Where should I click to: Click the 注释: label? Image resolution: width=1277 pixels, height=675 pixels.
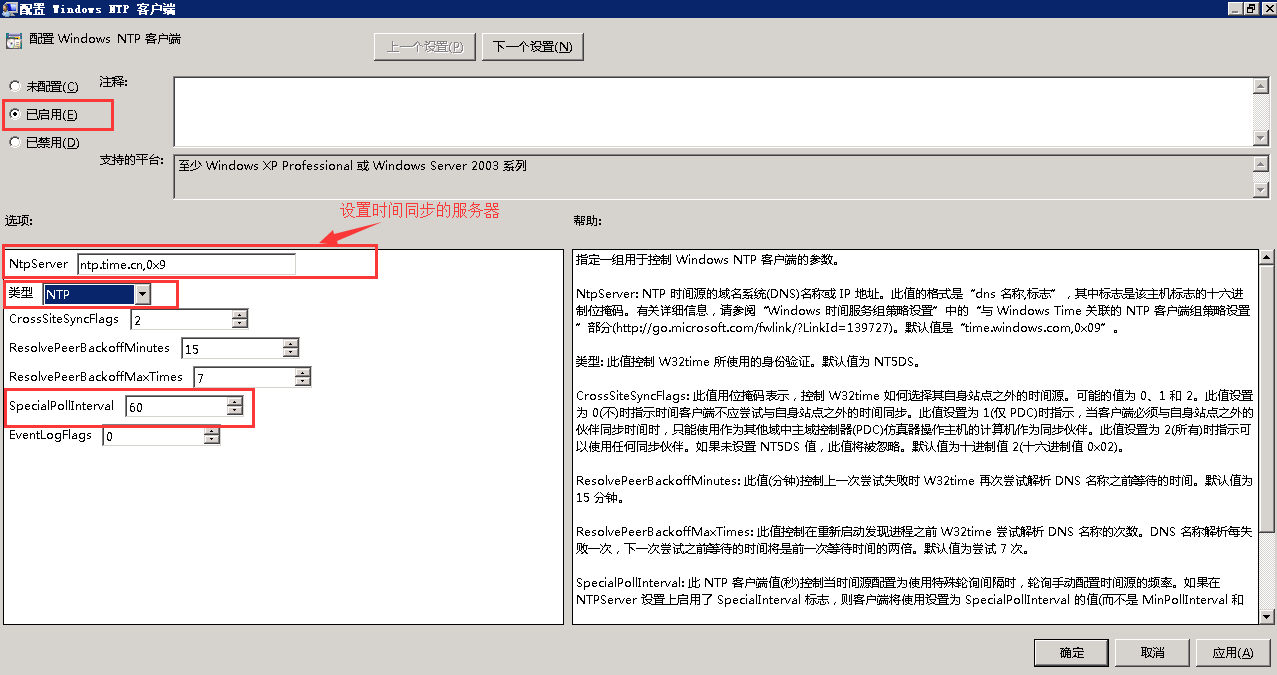pyautogui.click(x=114, y=81)
